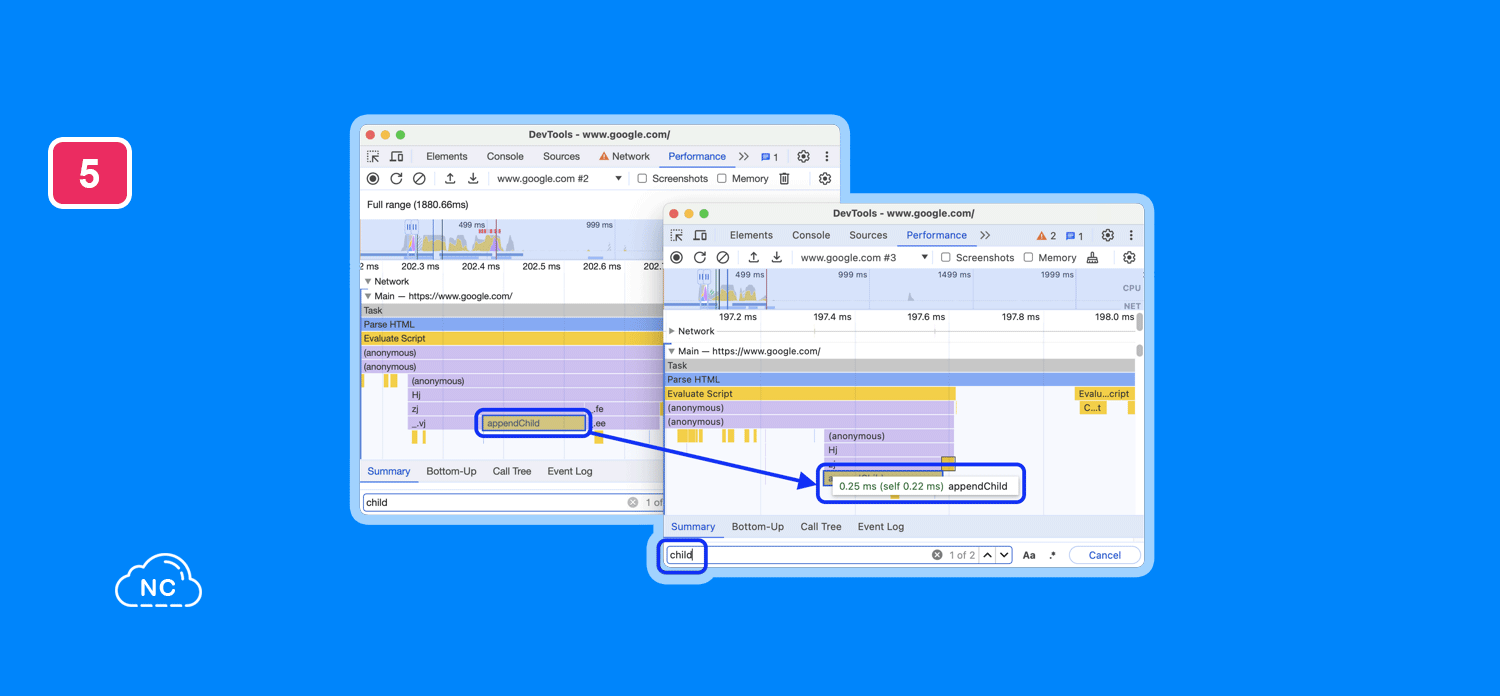Select C...t bar in front window flame chart

click(x=1093, y=408)
